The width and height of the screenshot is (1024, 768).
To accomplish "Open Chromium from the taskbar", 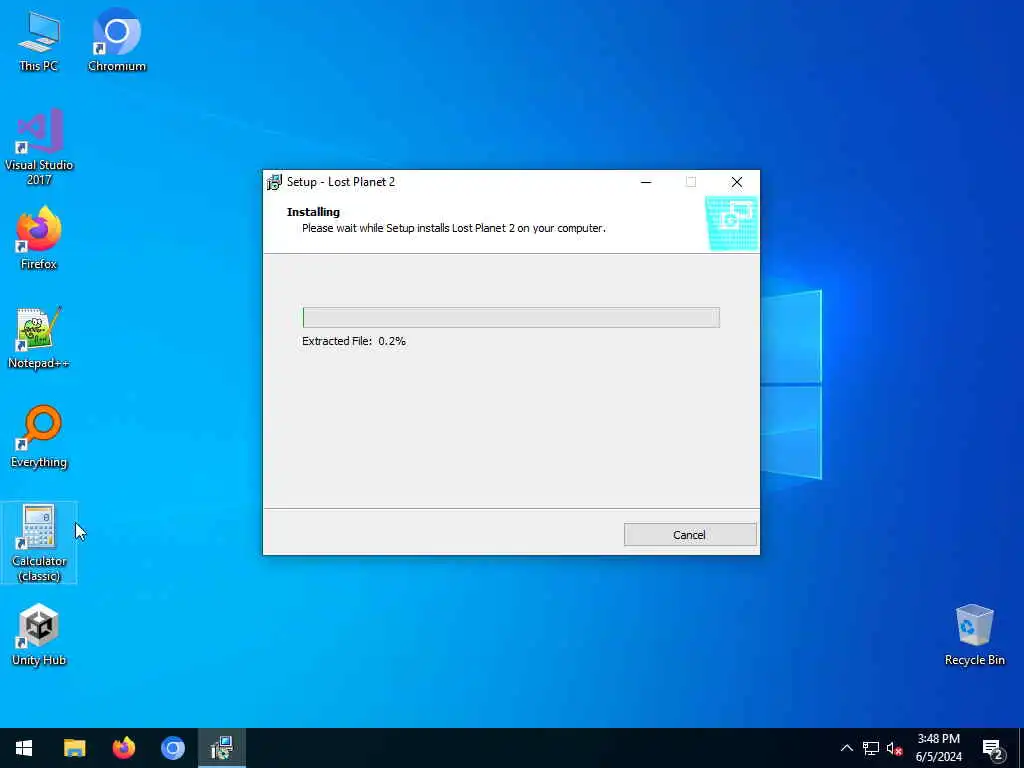I will point(173,748).
